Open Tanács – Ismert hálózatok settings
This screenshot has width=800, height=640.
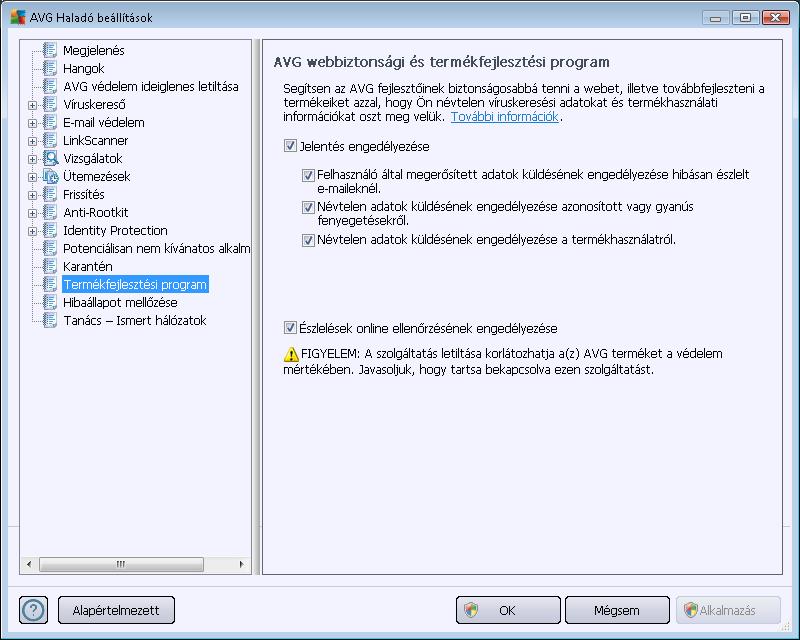pyautogui.click(x=135, y=321)
